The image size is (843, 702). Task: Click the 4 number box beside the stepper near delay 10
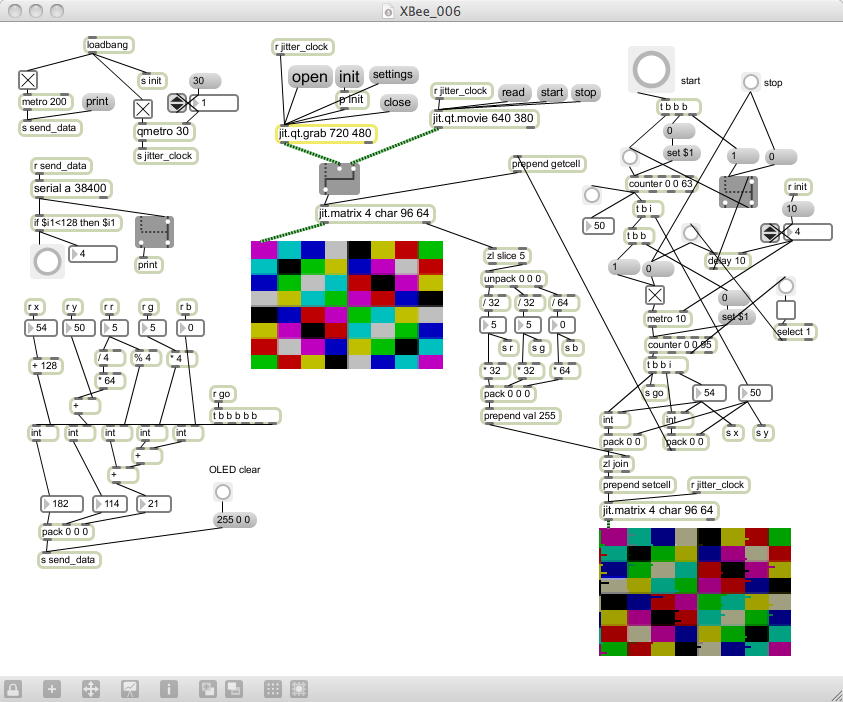point(808,232)
